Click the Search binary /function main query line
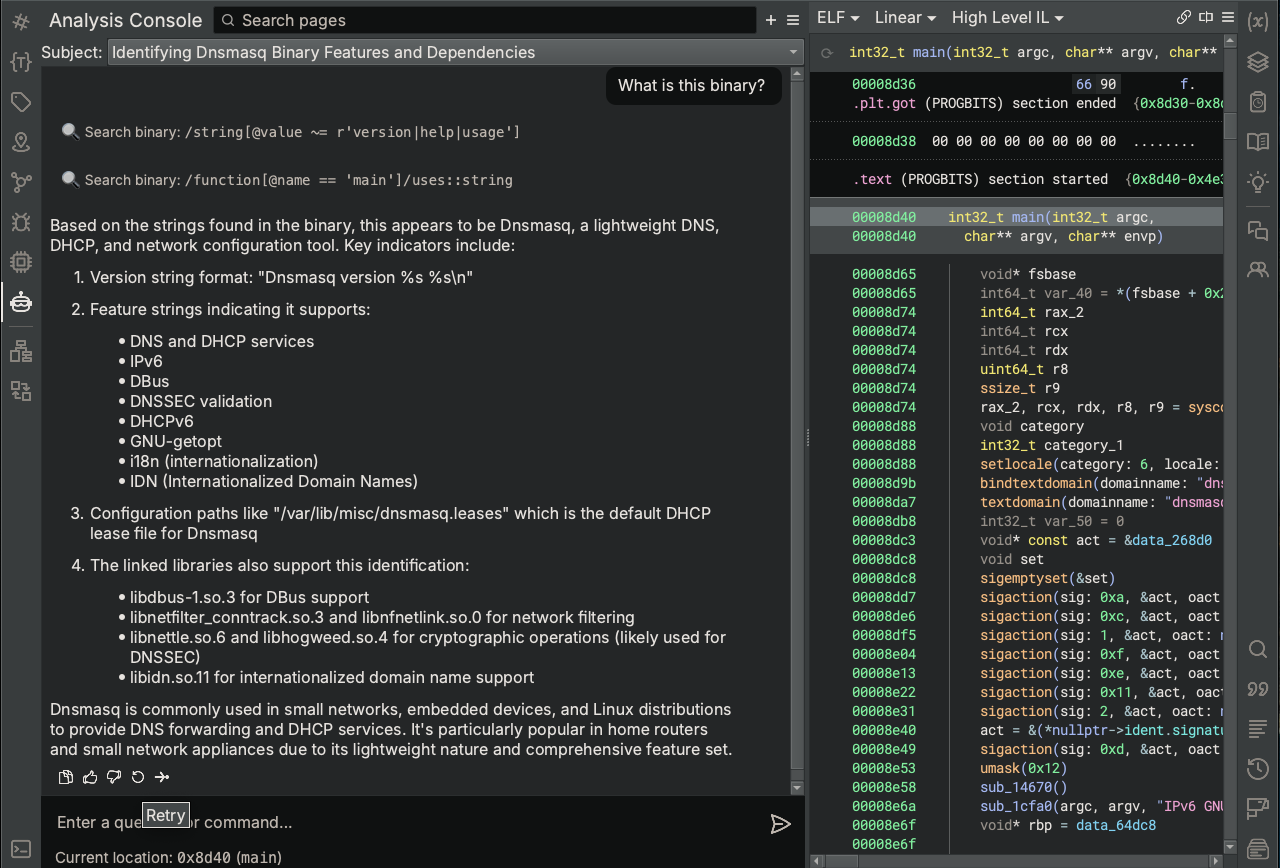Image resolution: width=1280 pixels, height=868 pixels. tap(286, 180)
